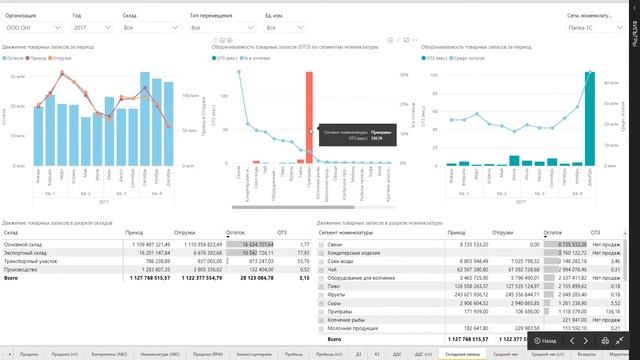Image resolution: width=640 pixels, height=360 pixels.
Task: Click the tall red Приправы bar
Action: [309, 118]
